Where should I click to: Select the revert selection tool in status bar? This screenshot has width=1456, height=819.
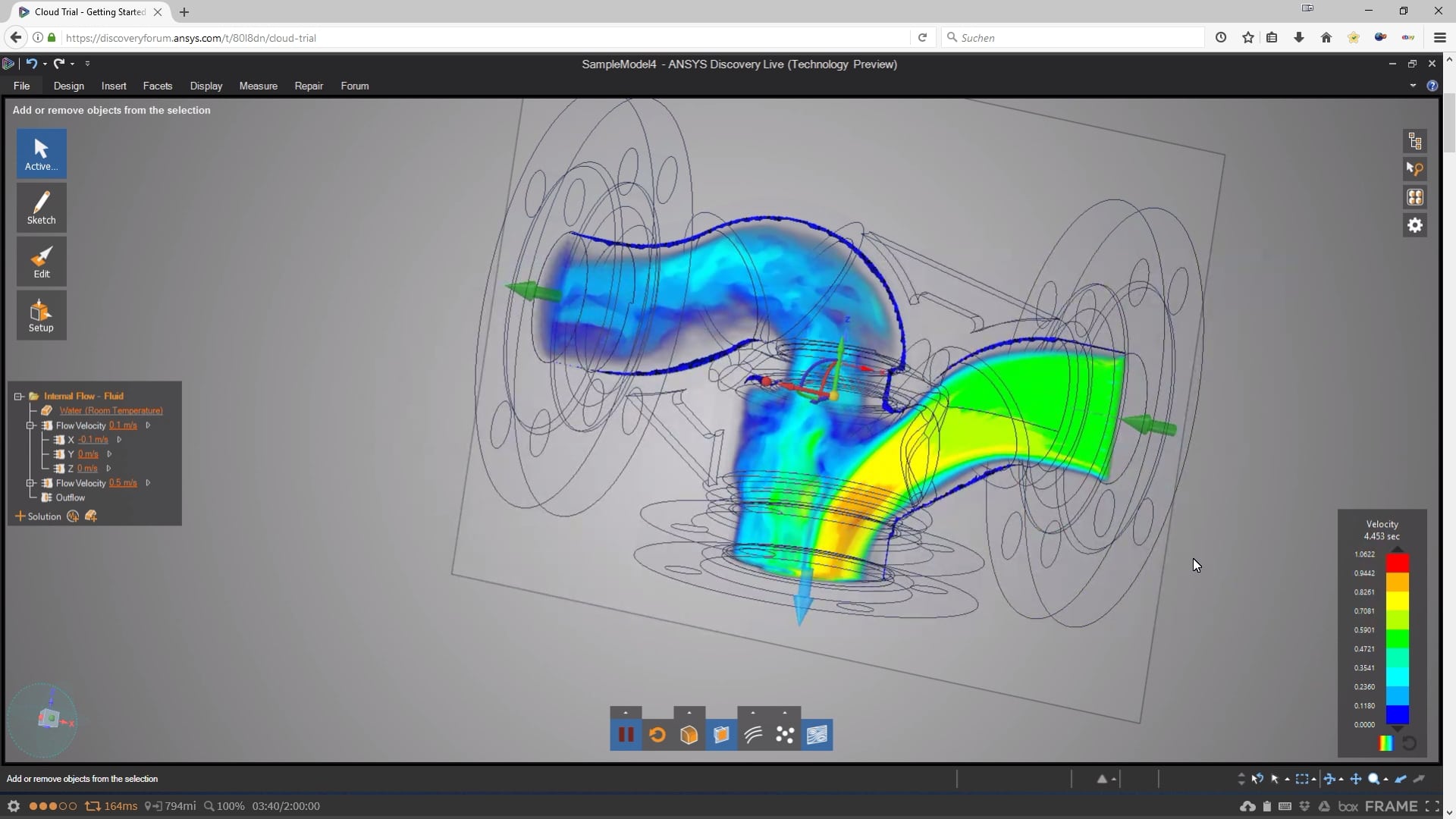[x=1257, y=779]
